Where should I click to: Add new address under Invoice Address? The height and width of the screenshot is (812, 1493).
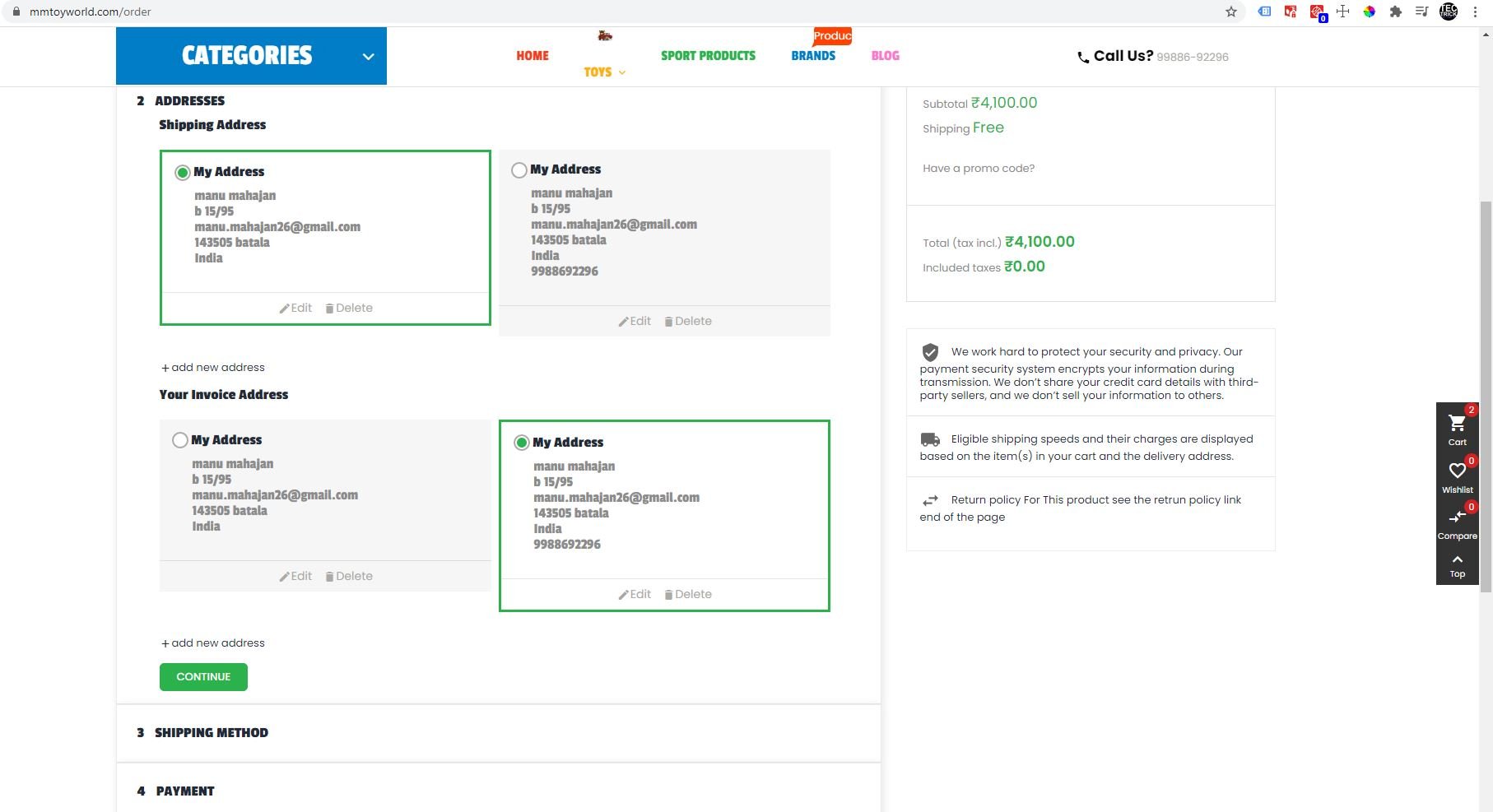tap(213, 643)
